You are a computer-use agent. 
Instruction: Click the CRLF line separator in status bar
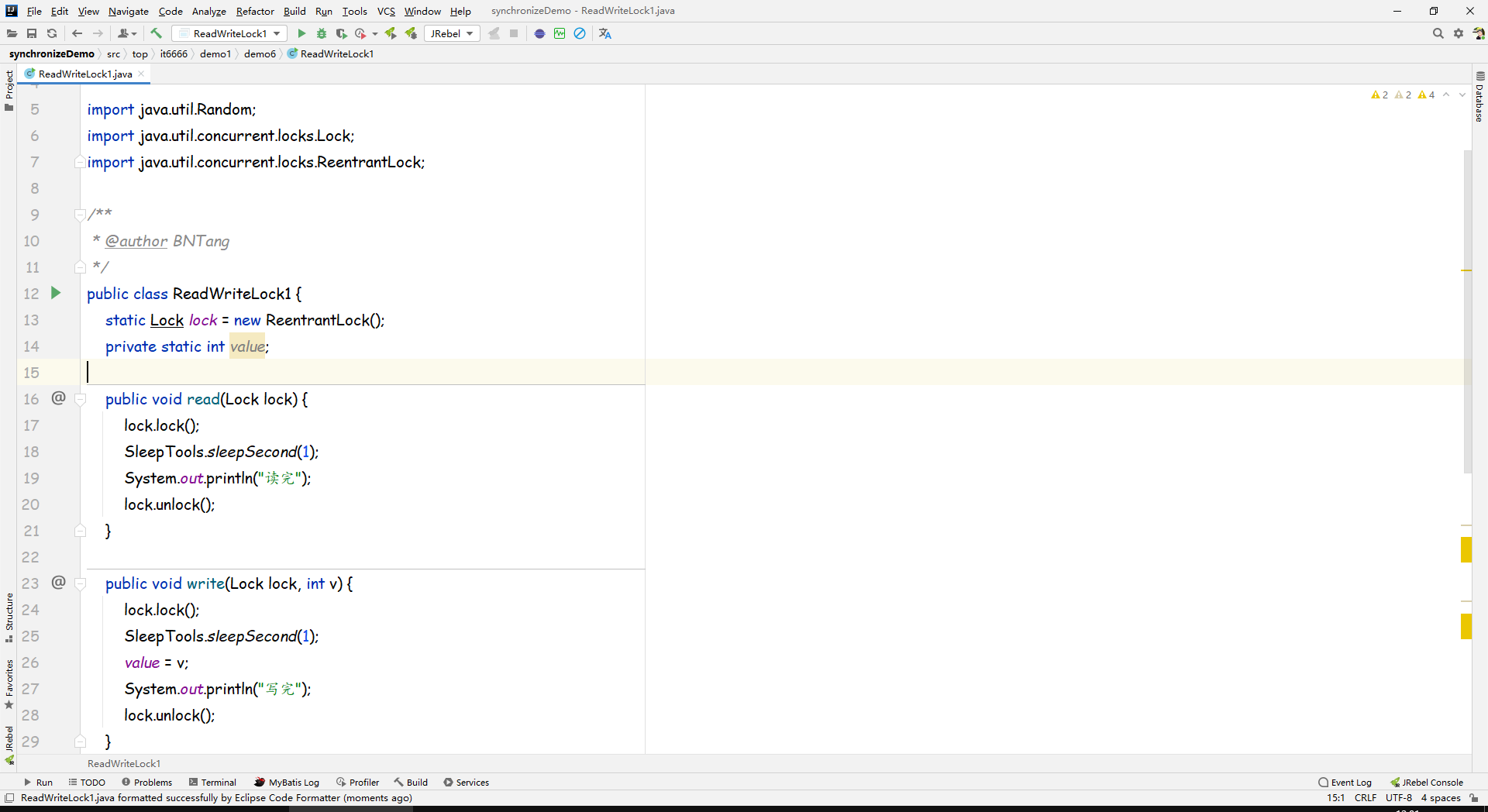pos(1366,798)
